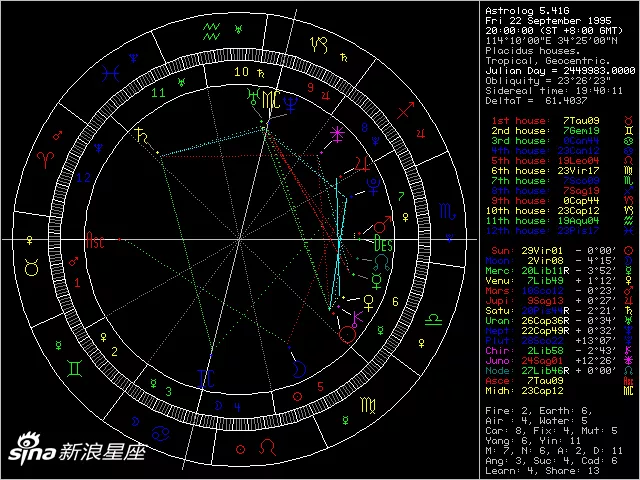
Task: Click the blue Pluto glyph inside the chart
Action: [373, 186]
